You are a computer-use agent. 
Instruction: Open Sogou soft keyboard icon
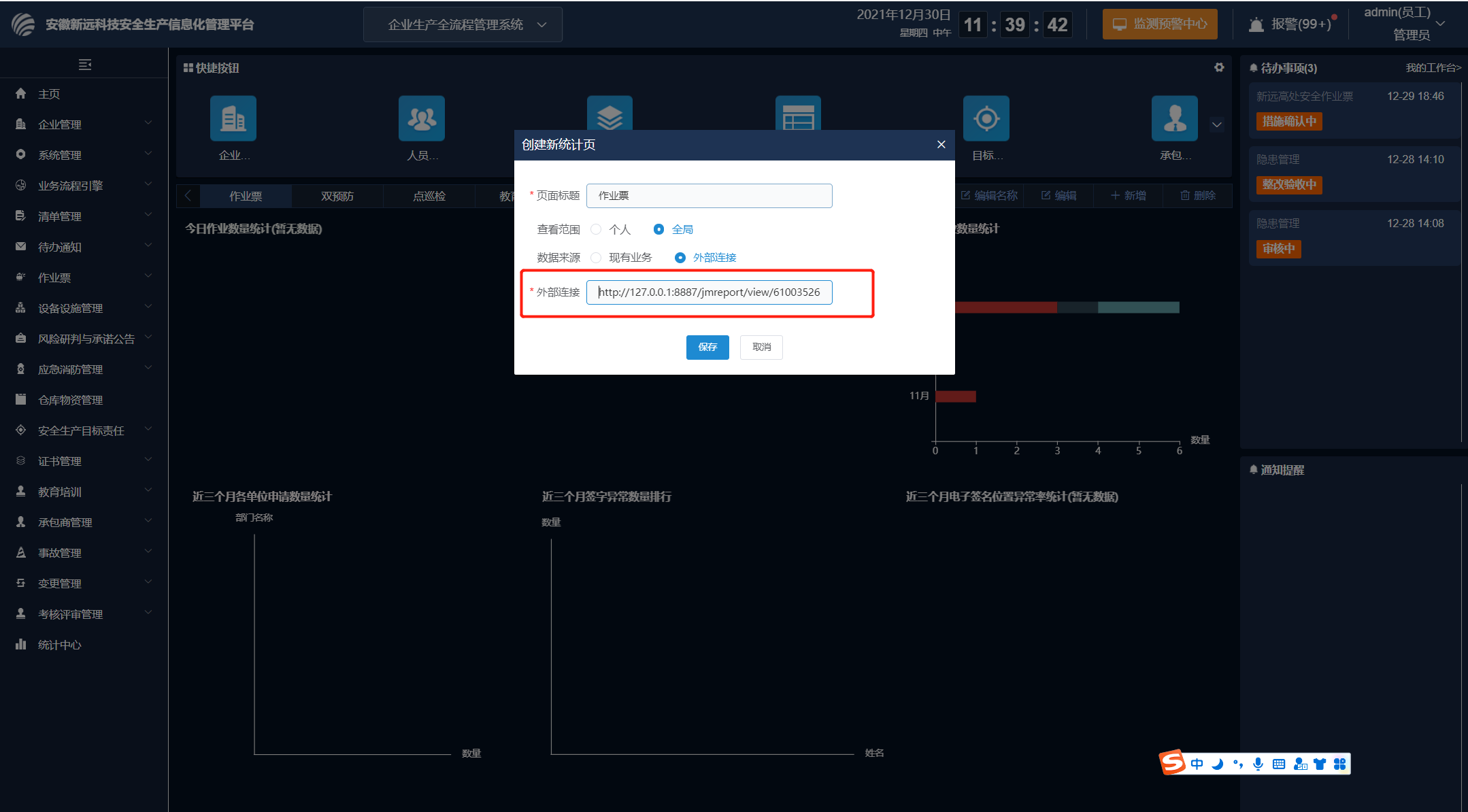1278,764
